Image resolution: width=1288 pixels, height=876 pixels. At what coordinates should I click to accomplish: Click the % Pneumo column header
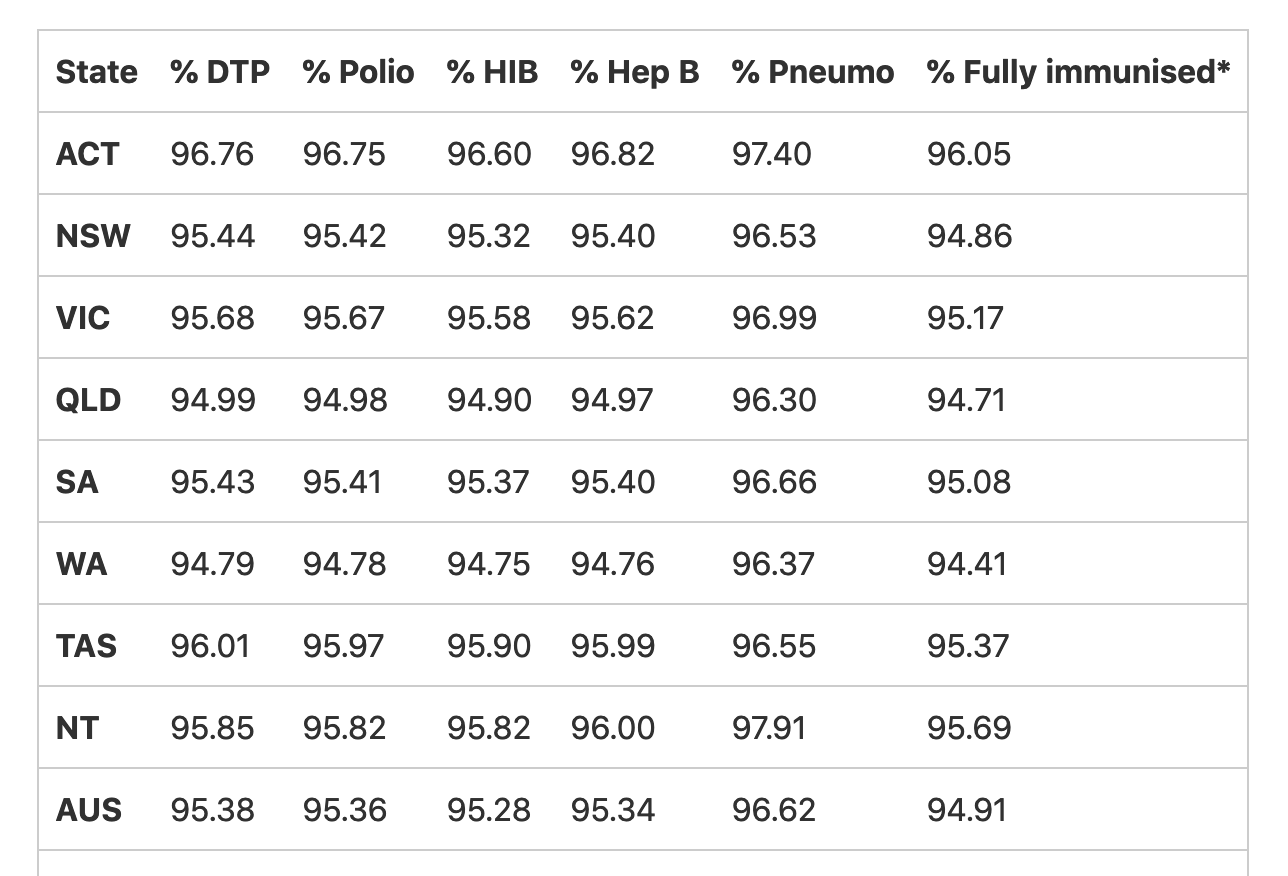point(813,72)
